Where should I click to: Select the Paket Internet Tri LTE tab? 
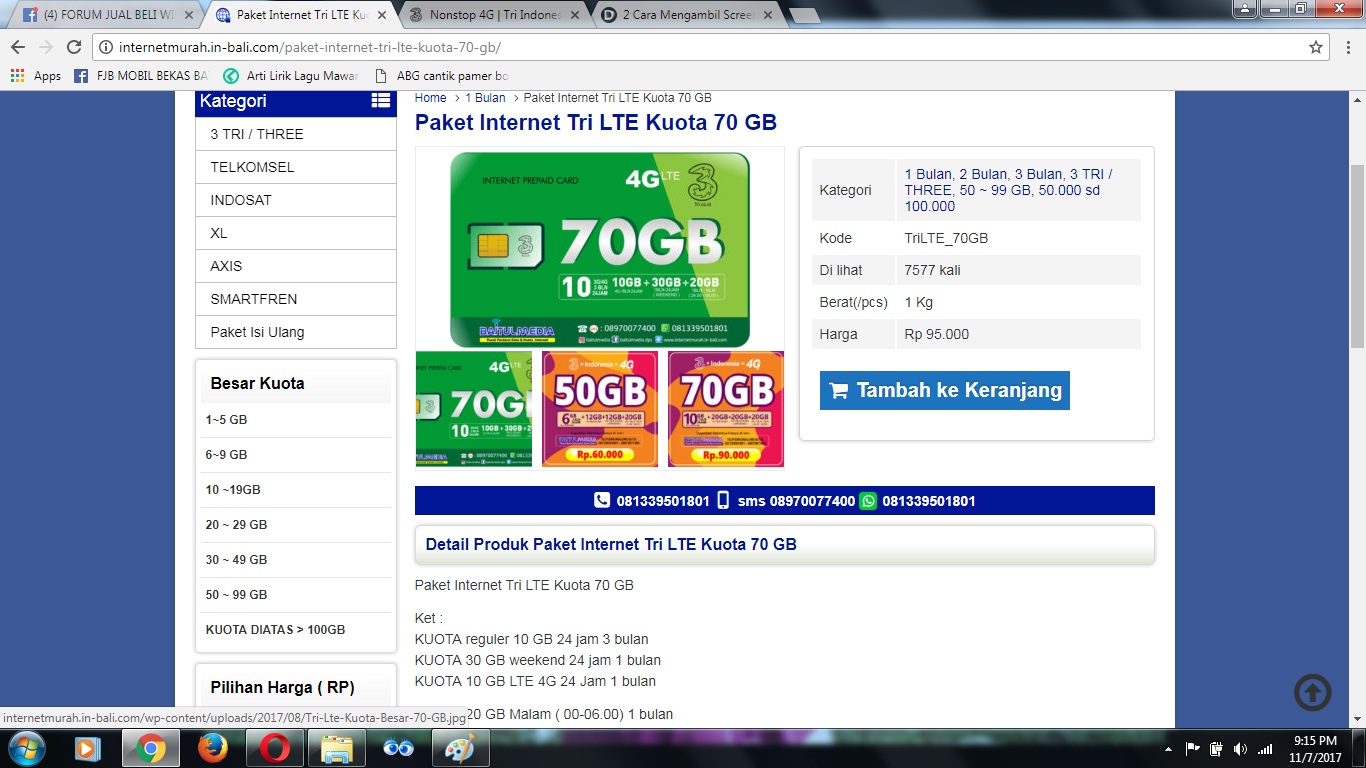tap(302, 15)
